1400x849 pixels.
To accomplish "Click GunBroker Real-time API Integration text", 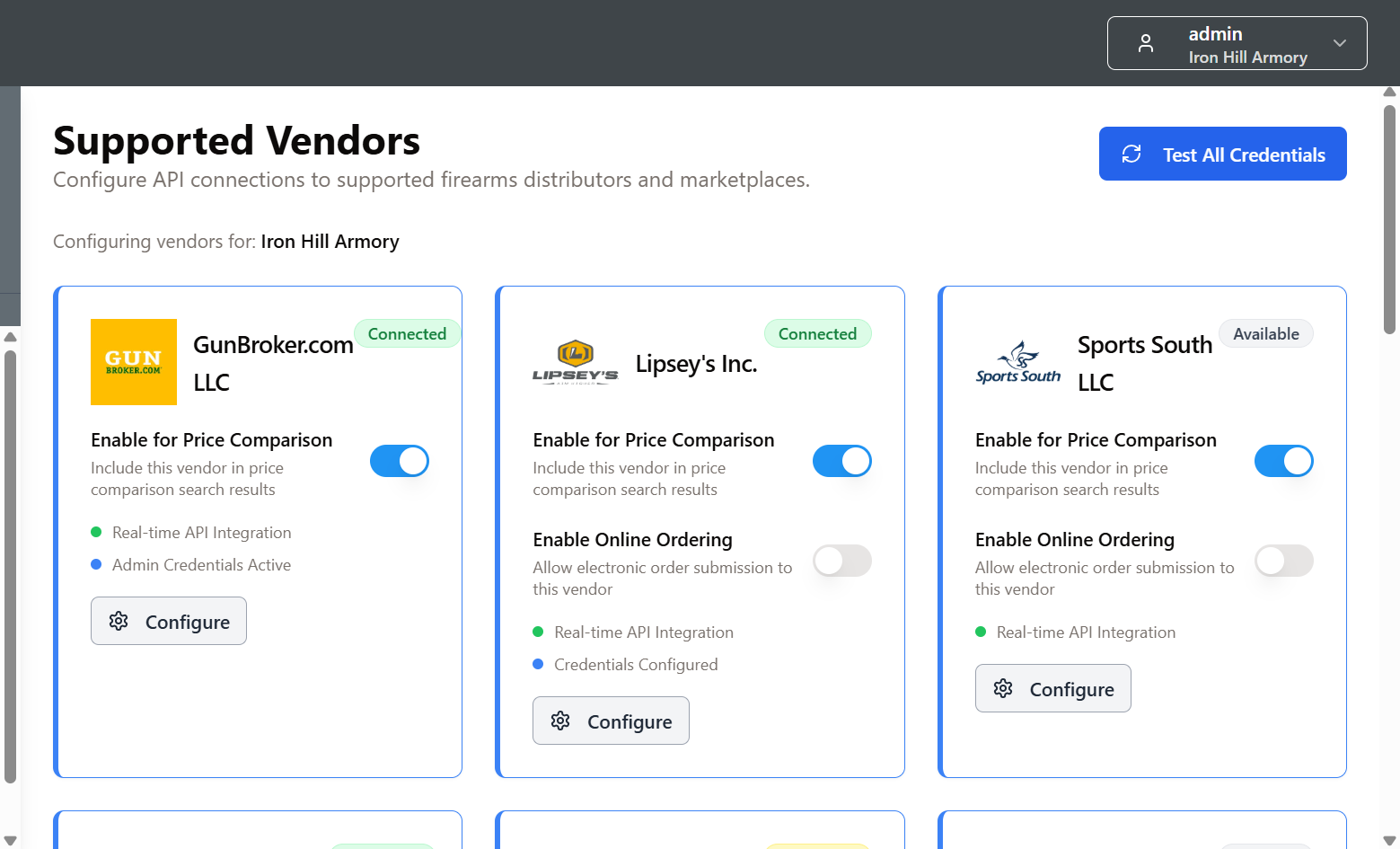I will [201, 533].
